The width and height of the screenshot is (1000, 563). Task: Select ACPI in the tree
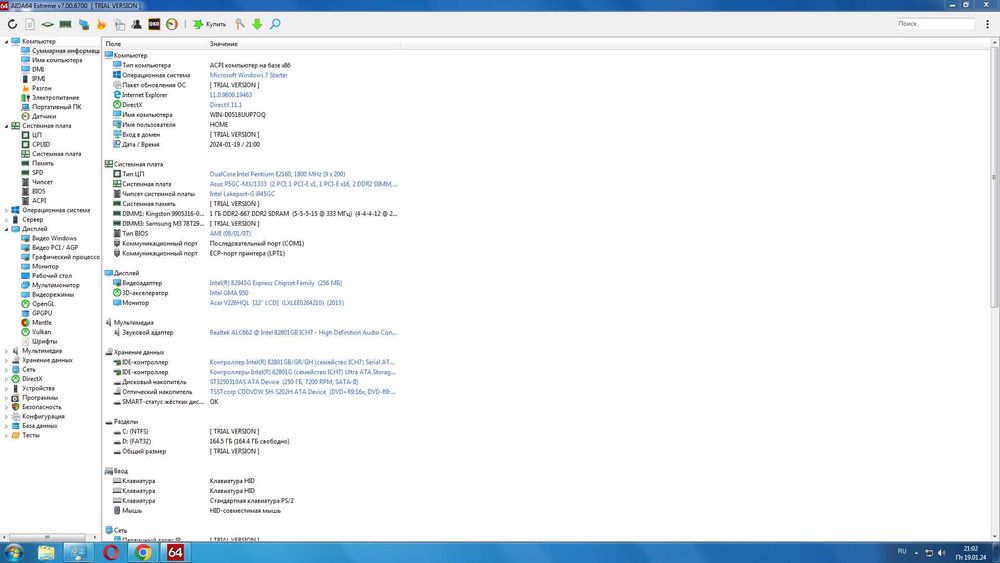[39, 201]
